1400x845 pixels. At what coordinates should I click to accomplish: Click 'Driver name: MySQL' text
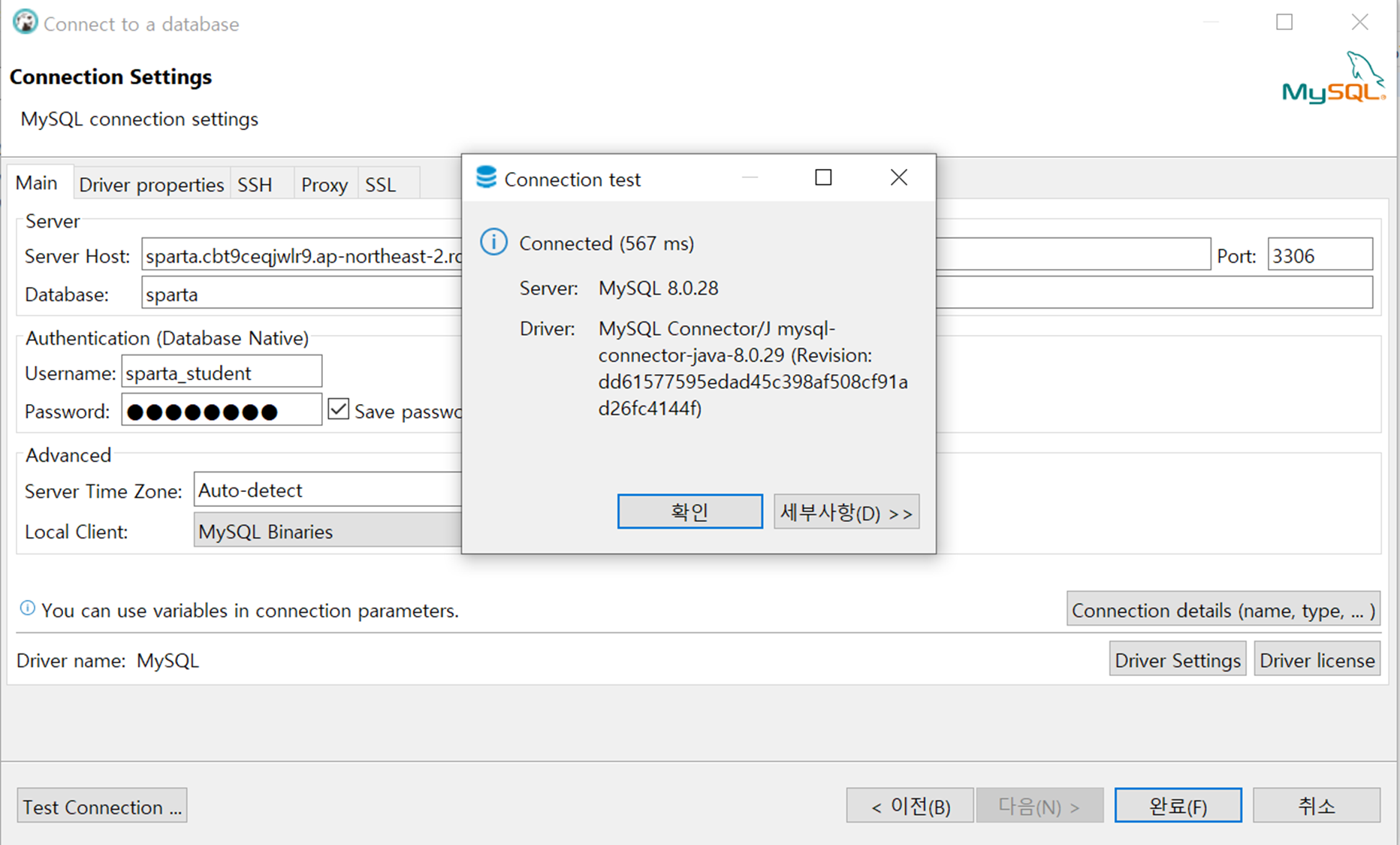107,660
